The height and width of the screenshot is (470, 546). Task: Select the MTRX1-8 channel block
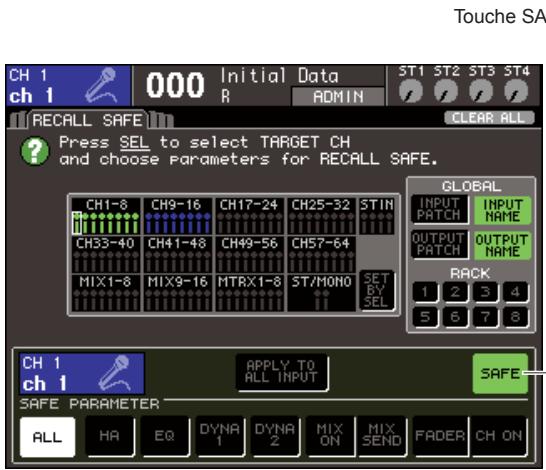click(x=249, y=293)
